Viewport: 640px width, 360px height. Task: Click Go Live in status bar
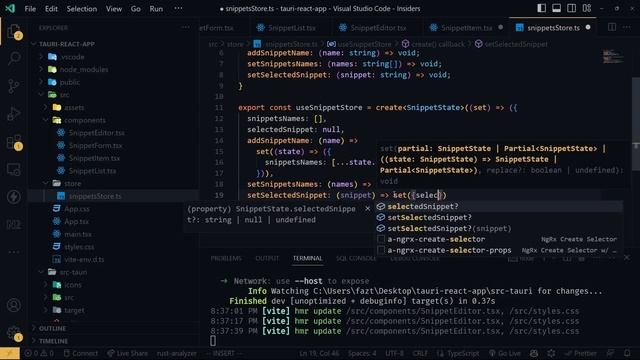tap(505, 353)
